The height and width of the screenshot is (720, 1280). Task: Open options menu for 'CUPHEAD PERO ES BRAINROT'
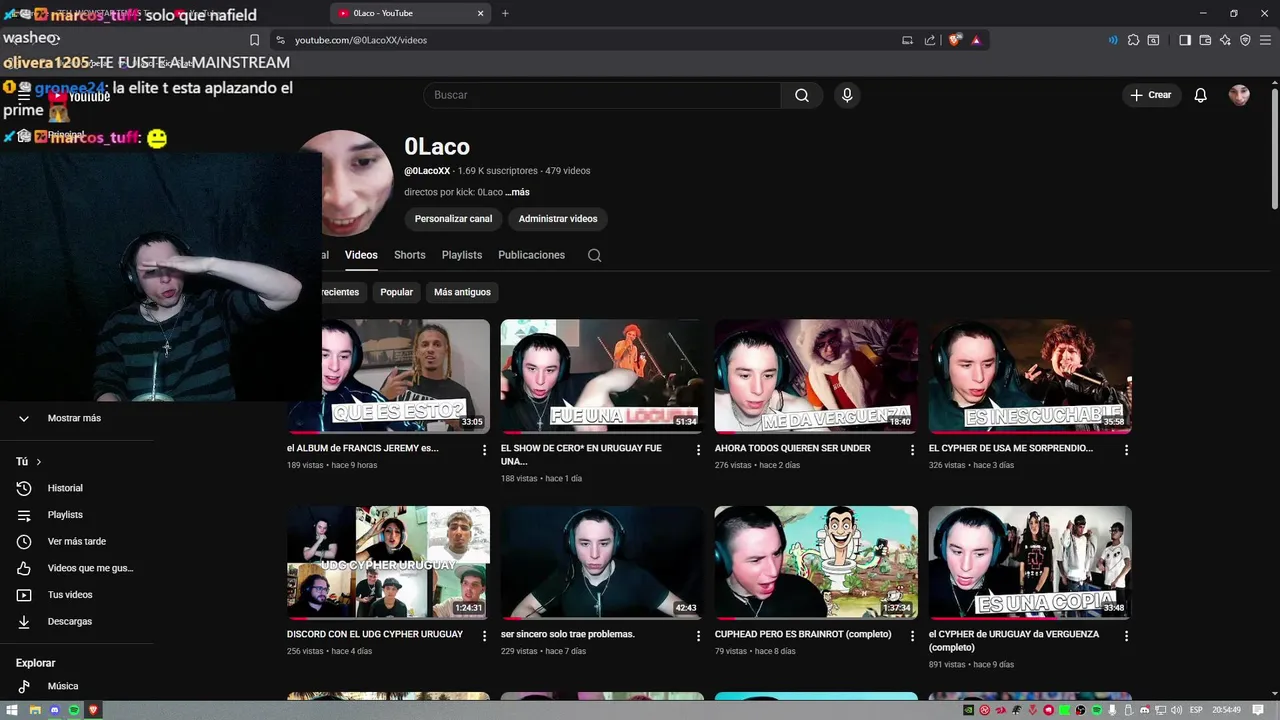click(912, 636)
